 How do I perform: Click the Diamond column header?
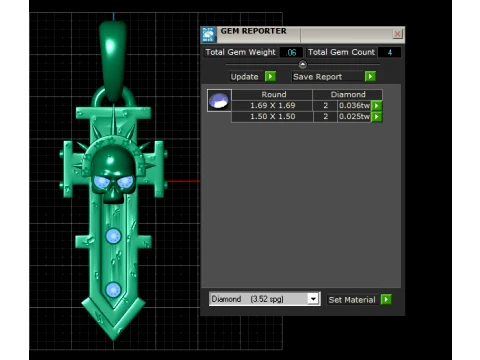348,95
